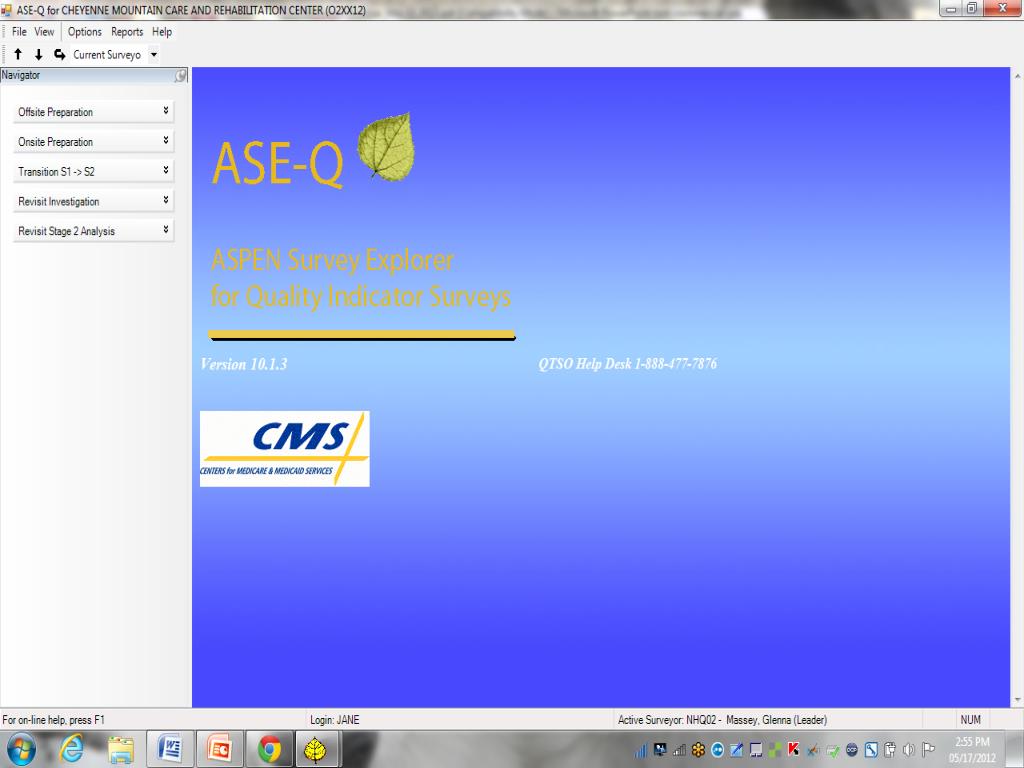Image resolution: width=1024 pixels, height=768 pixels.
Task: Click the scroll down arrow of main pane
Action: tap(1017, 699)
